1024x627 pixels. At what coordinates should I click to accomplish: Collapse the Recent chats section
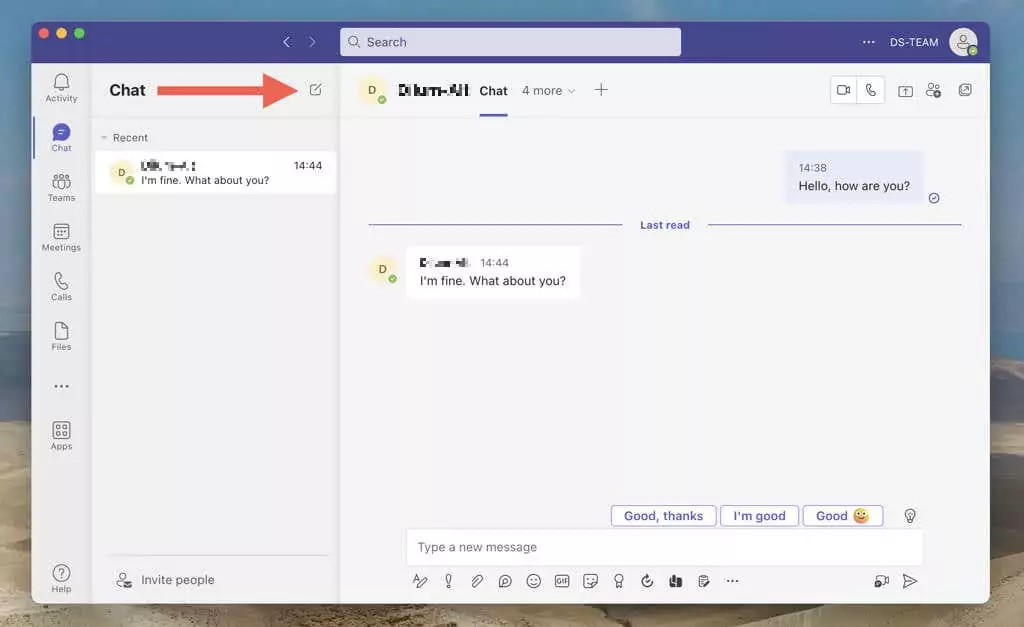coord(104,138)
